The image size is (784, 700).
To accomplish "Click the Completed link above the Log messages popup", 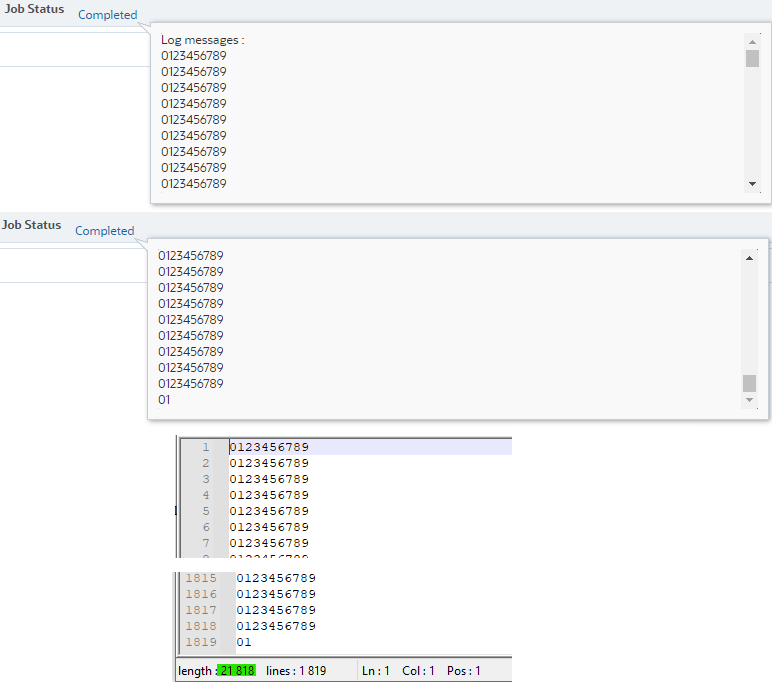I will [x=108, y=15].
